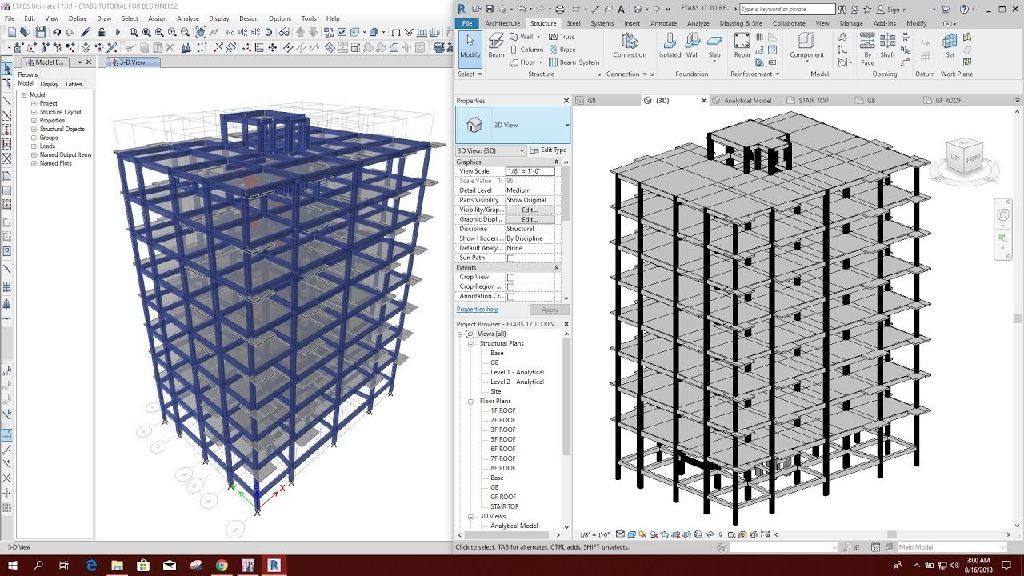The height and width of the screenshot is (576, 1024).
Task: Click the ETABS lock/unlock model icon
Action: [101, 32]
